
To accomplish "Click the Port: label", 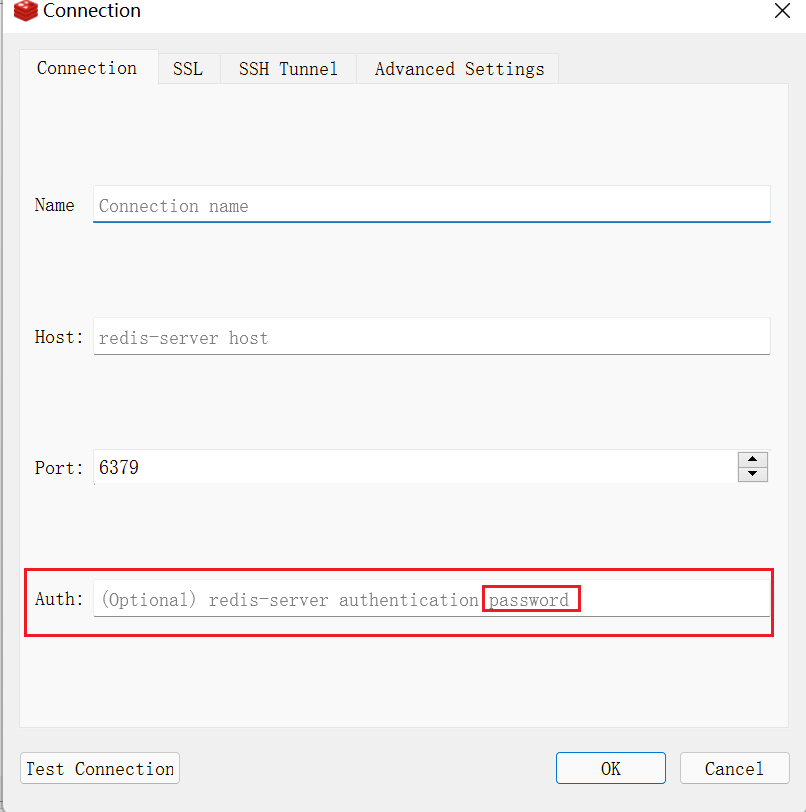I will click(59, 468).
